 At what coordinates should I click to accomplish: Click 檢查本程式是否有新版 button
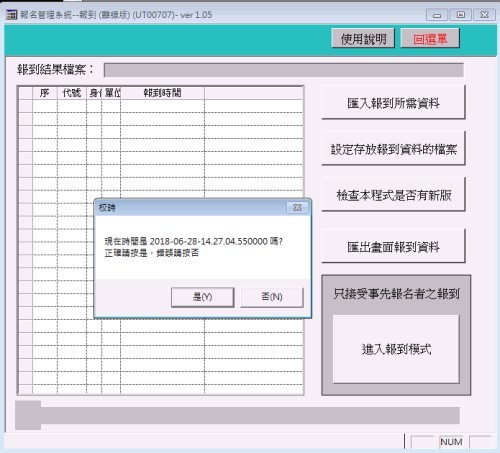tap(393, 195)
